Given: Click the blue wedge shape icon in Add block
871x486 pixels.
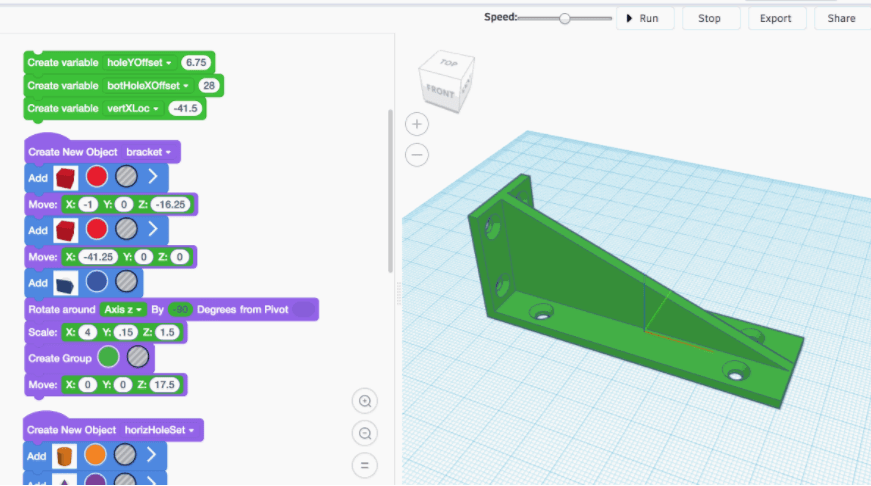Looking at the screenshot, I should pyautogui.click(x=65, y=283).
